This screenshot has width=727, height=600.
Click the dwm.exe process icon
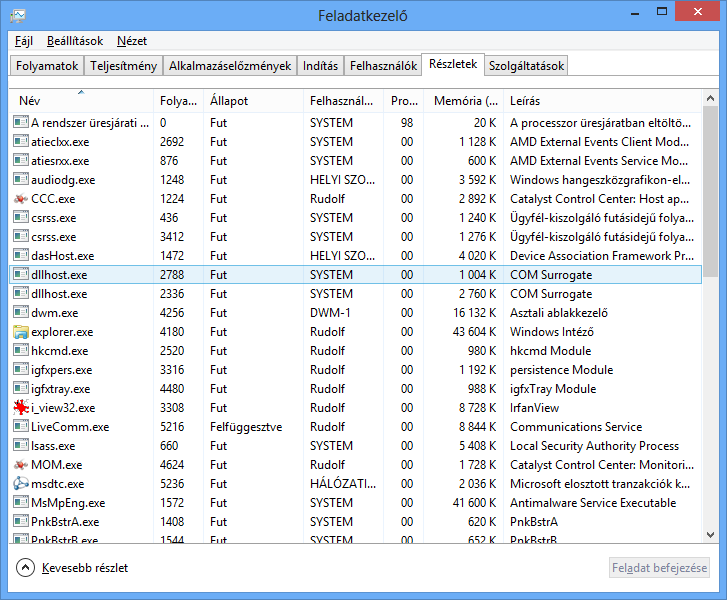coord(21,312)
